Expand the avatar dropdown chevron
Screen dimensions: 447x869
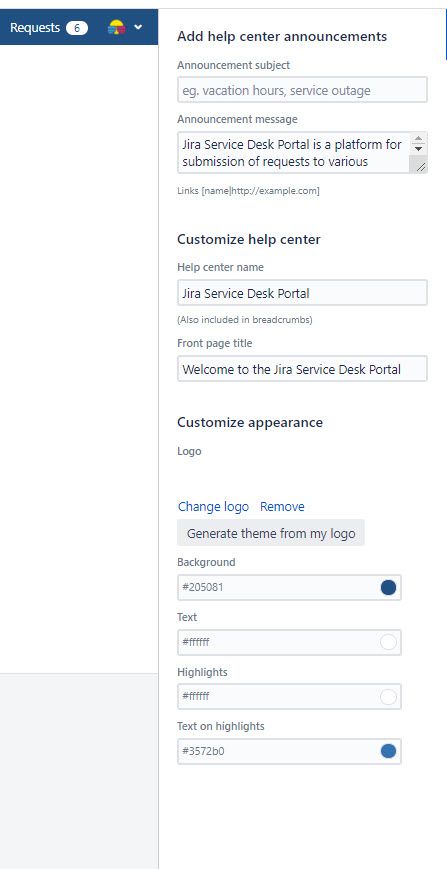138,27
